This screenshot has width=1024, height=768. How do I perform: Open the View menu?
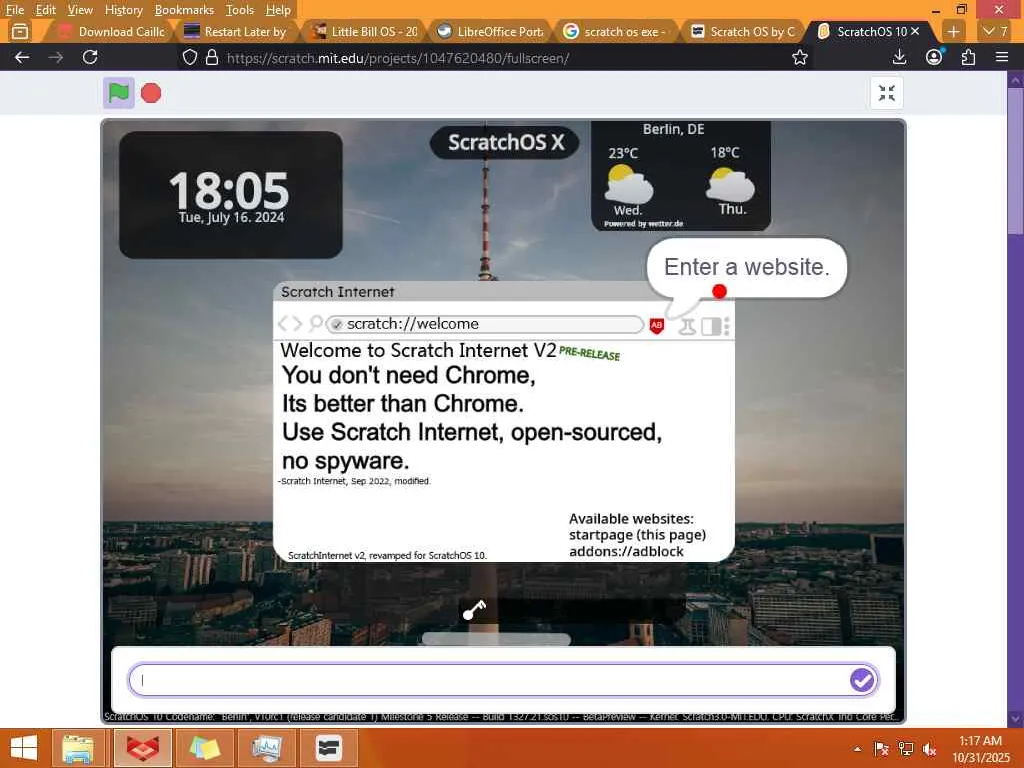coord(80,10)
